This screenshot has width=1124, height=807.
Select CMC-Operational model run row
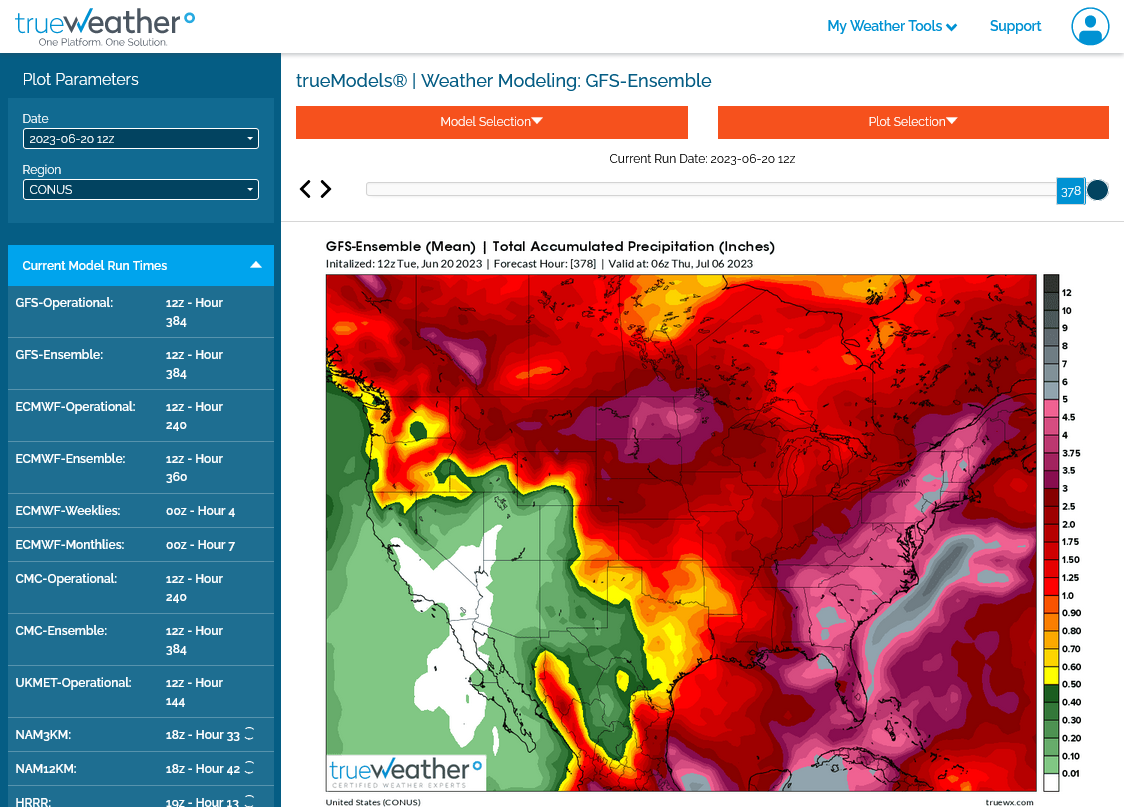coord(140,588)
